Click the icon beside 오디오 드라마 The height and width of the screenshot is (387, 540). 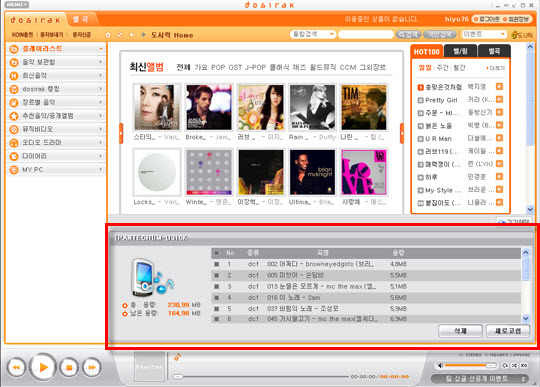tap(14, 143)
